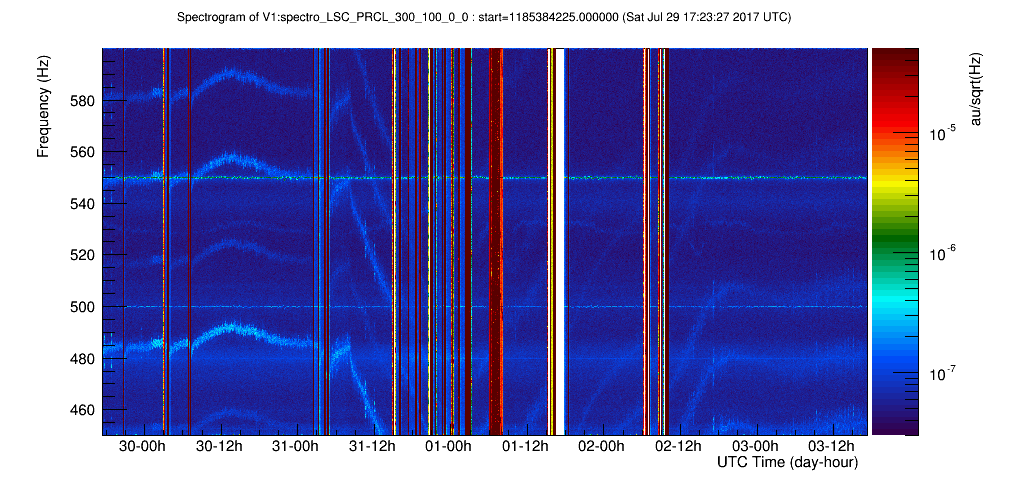Click the au/sqrt(Hz) colorbar label
Viewport: 1020px width, 484px height.
(x=976, y=88)
